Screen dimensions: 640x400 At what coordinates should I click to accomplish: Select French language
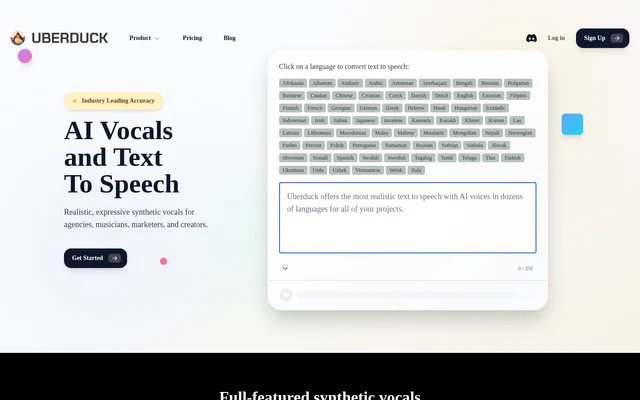(315, 108)
